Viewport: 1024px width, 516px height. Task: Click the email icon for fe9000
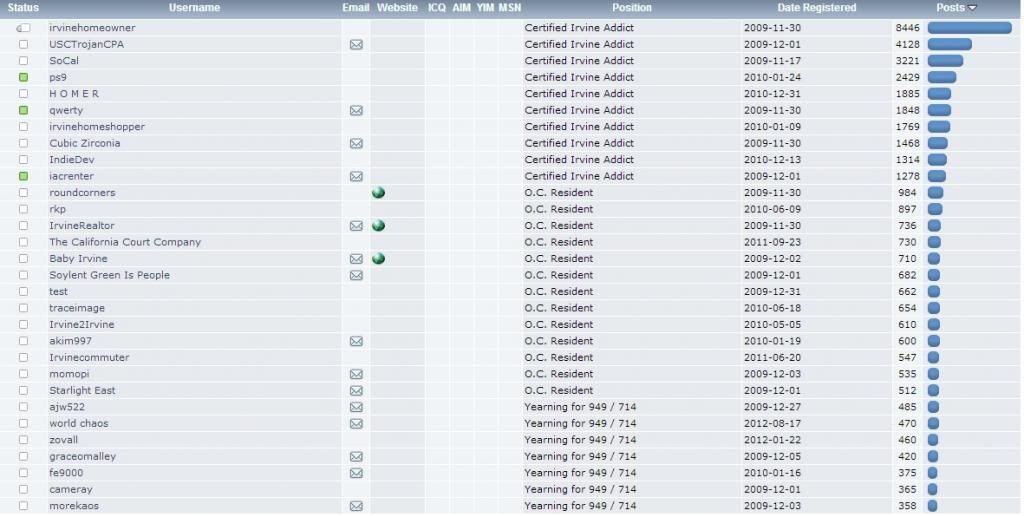(x=356, y=473)
